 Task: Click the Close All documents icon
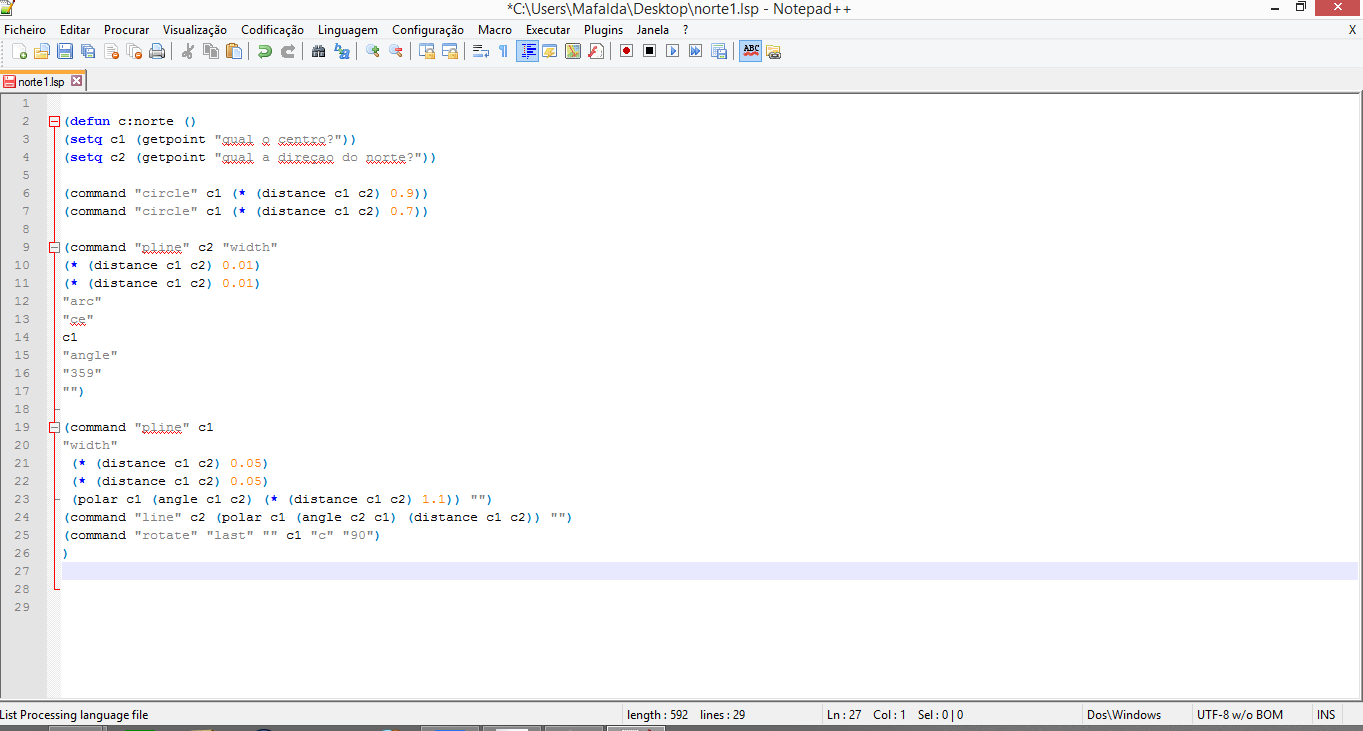tap(134, 51)
